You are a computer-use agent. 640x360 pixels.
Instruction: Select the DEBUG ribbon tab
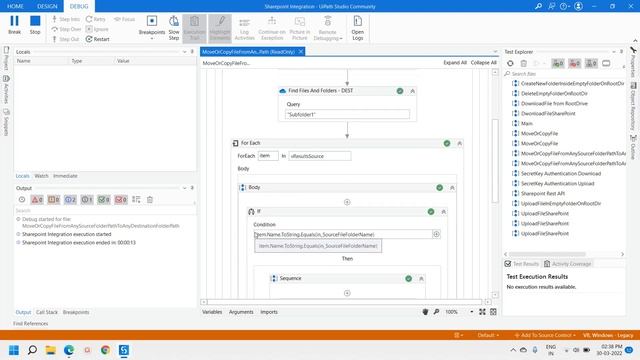pyautogui.click(x=79, y=6)
